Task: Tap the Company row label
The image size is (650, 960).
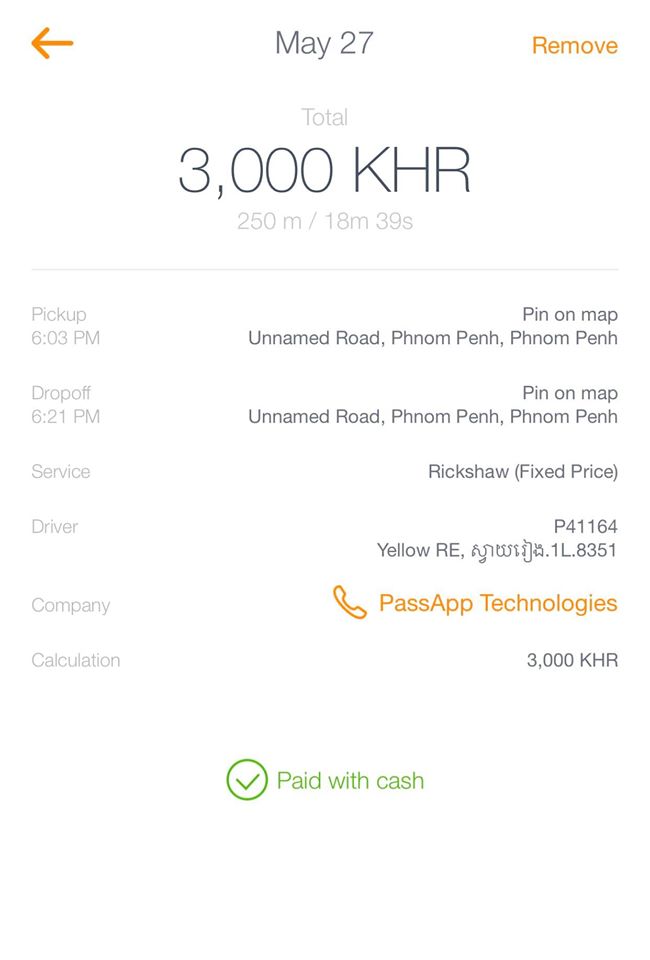Action: pos(71,606)
